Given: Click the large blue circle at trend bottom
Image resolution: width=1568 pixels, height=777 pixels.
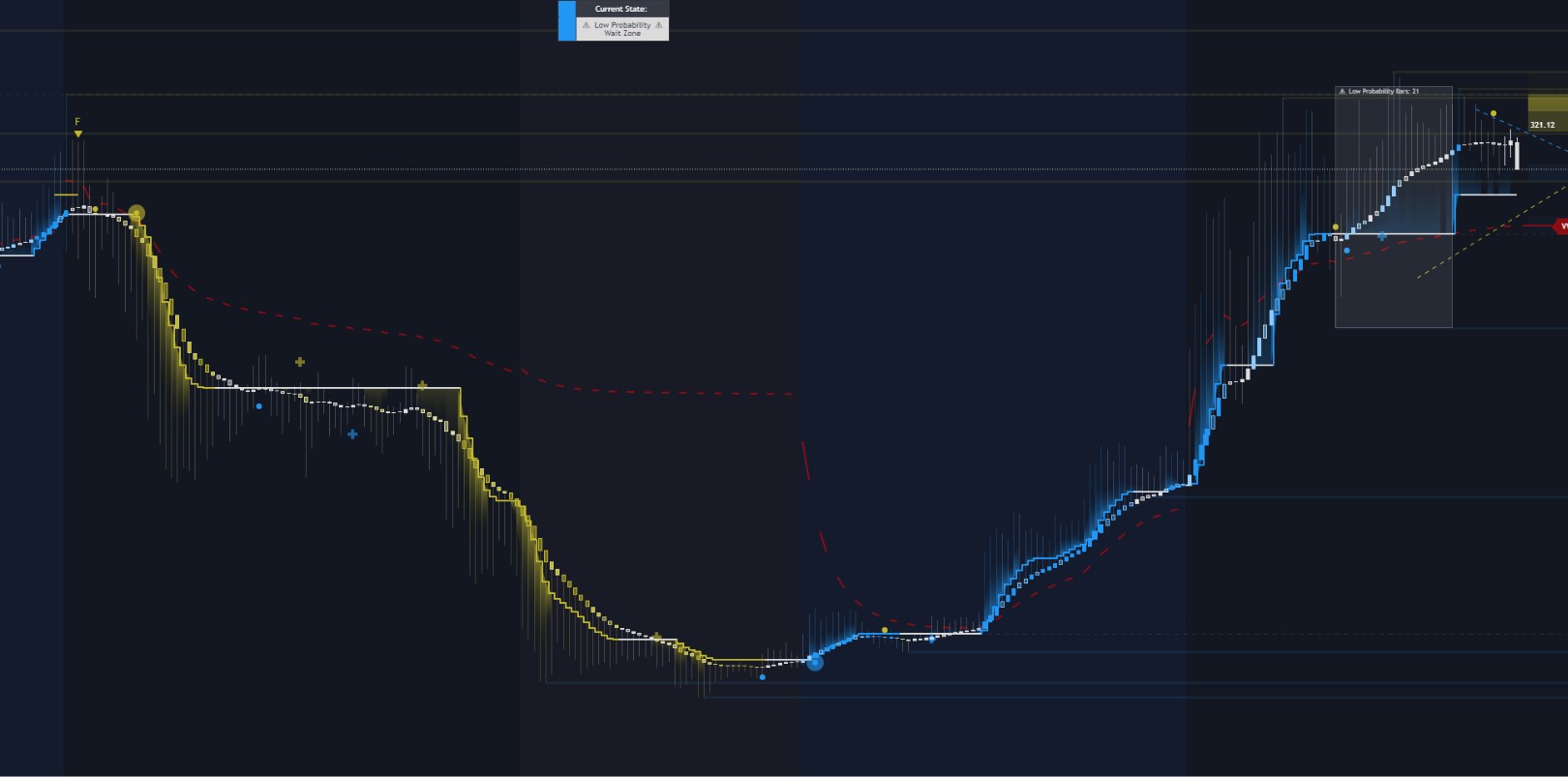Looking at the screenshot, I should tap(815, 662).
